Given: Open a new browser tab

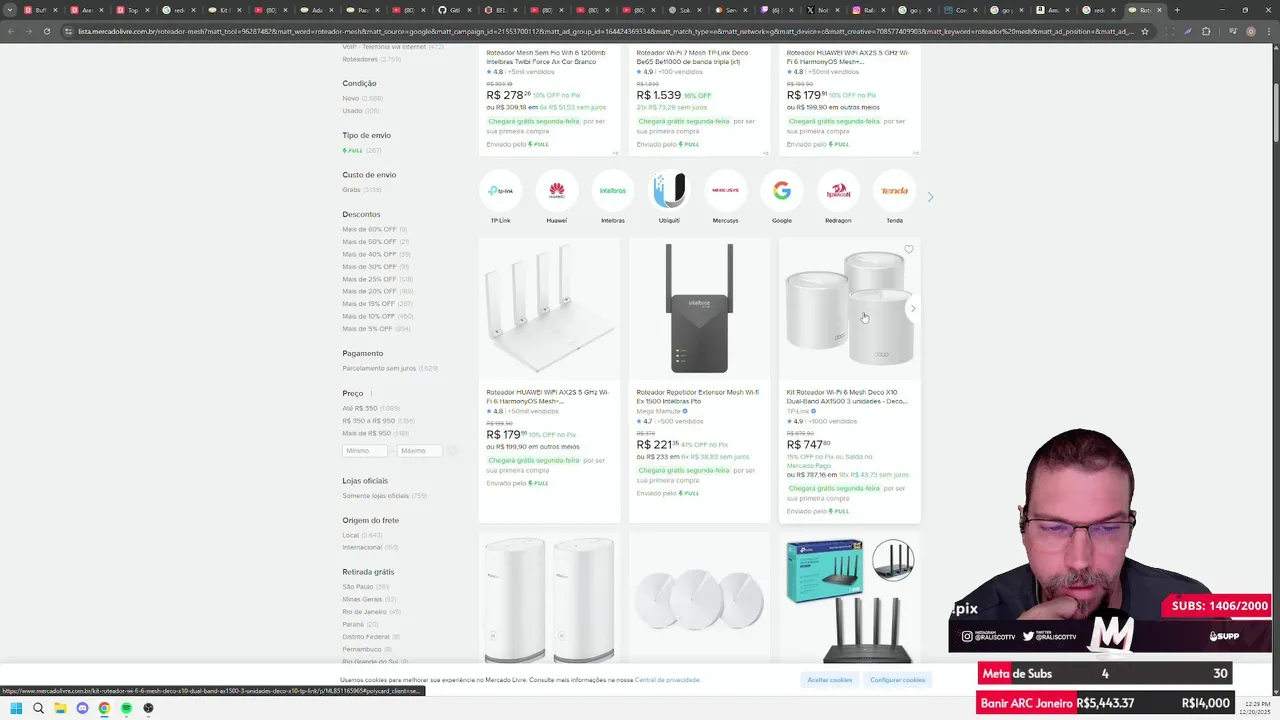Looking at the screenshot, I should 1177,10.
